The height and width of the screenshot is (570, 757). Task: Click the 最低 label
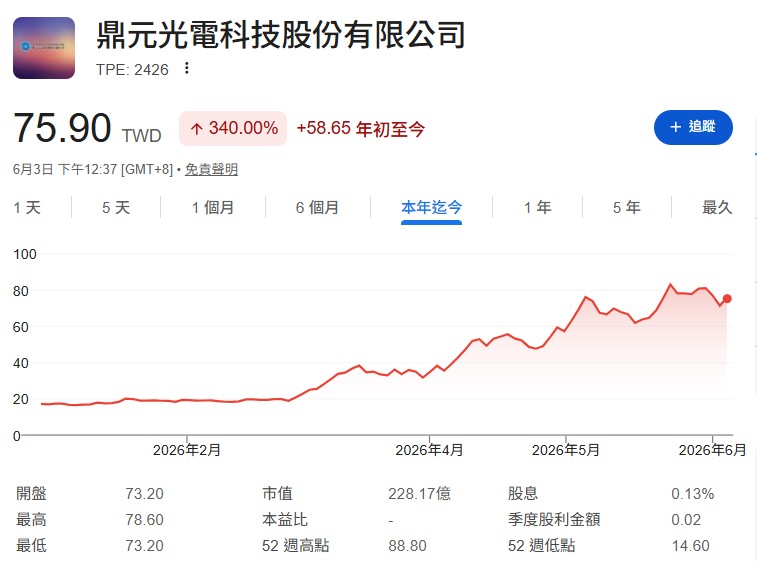point(31,546)
